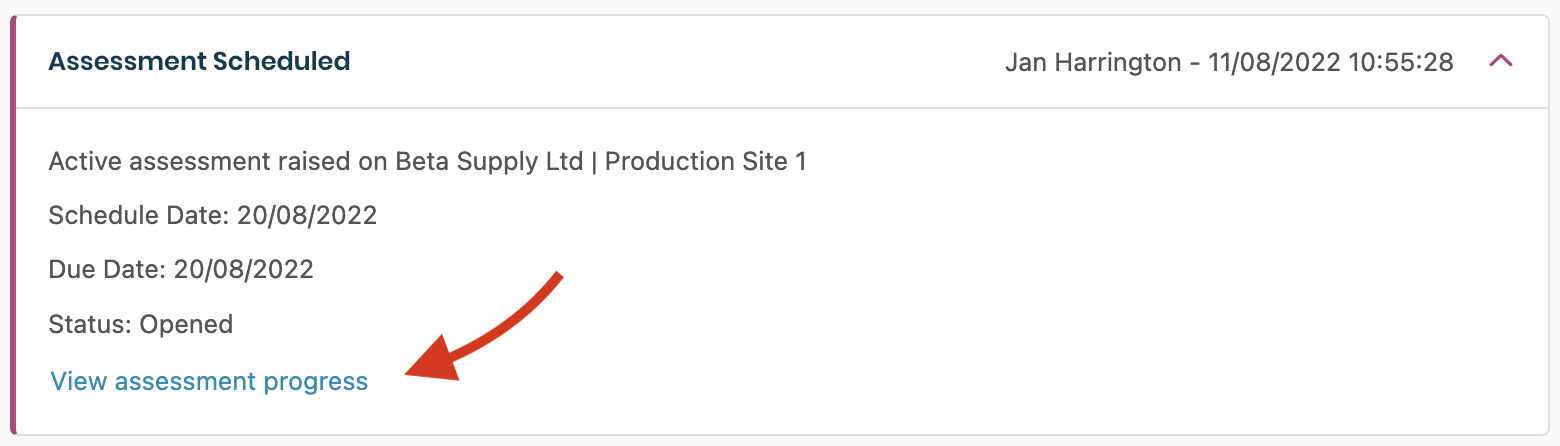The width and height of the screenshot is (1560, 446).
Task: Click the Active assessment raised text
Action: (197, 161)
